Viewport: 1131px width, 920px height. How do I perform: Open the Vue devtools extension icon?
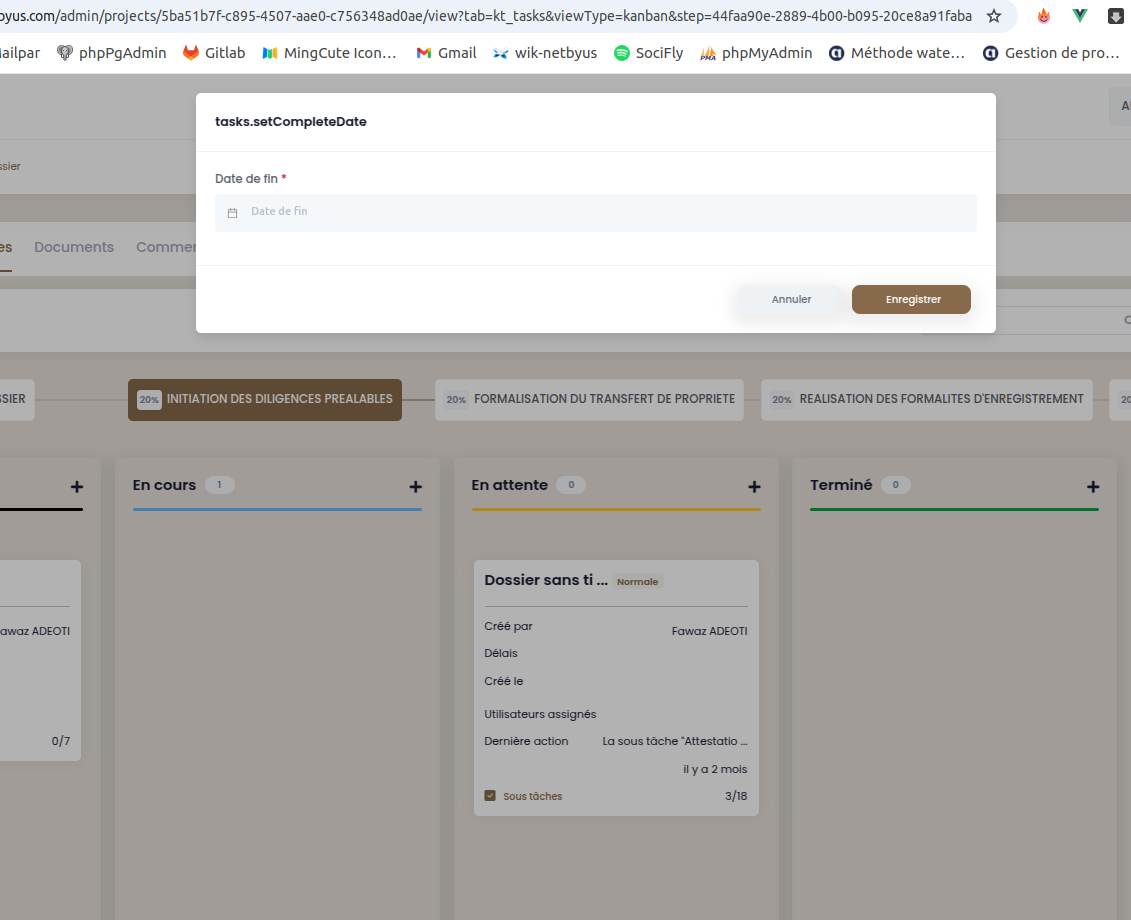click(1079, 16)
